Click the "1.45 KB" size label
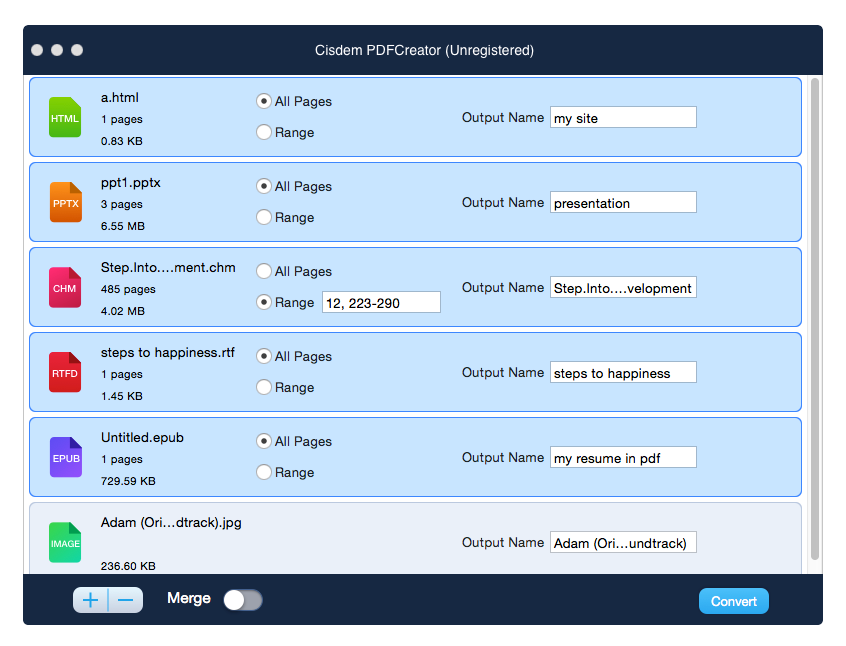The image size is (846, 646). coord(122,396)
